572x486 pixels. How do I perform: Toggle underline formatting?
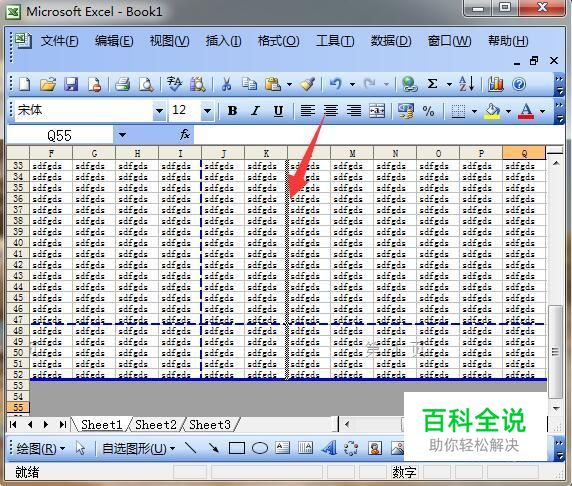pyautogui.click(x=278, y=111)
